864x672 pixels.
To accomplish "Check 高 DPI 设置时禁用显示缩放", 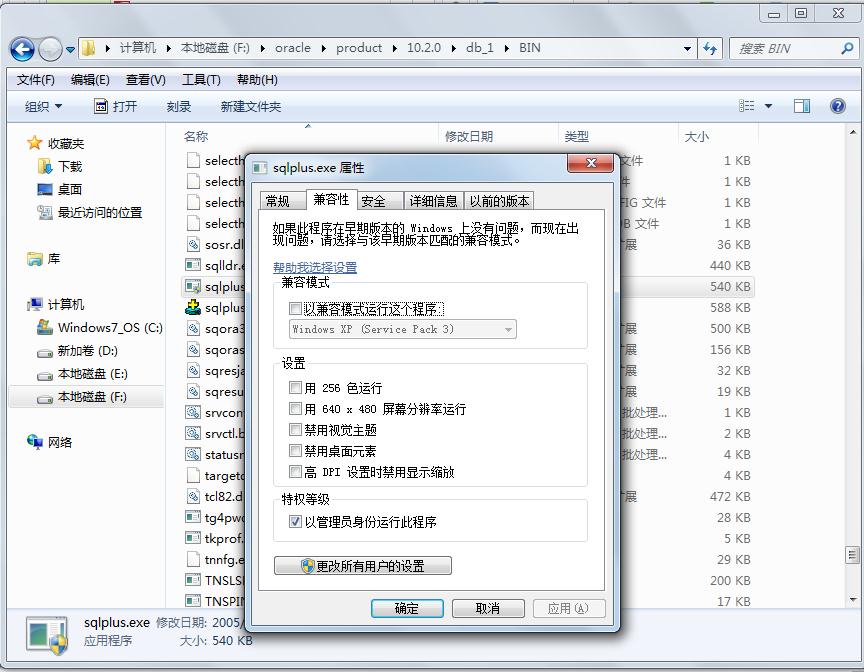I will coord(295,471).
